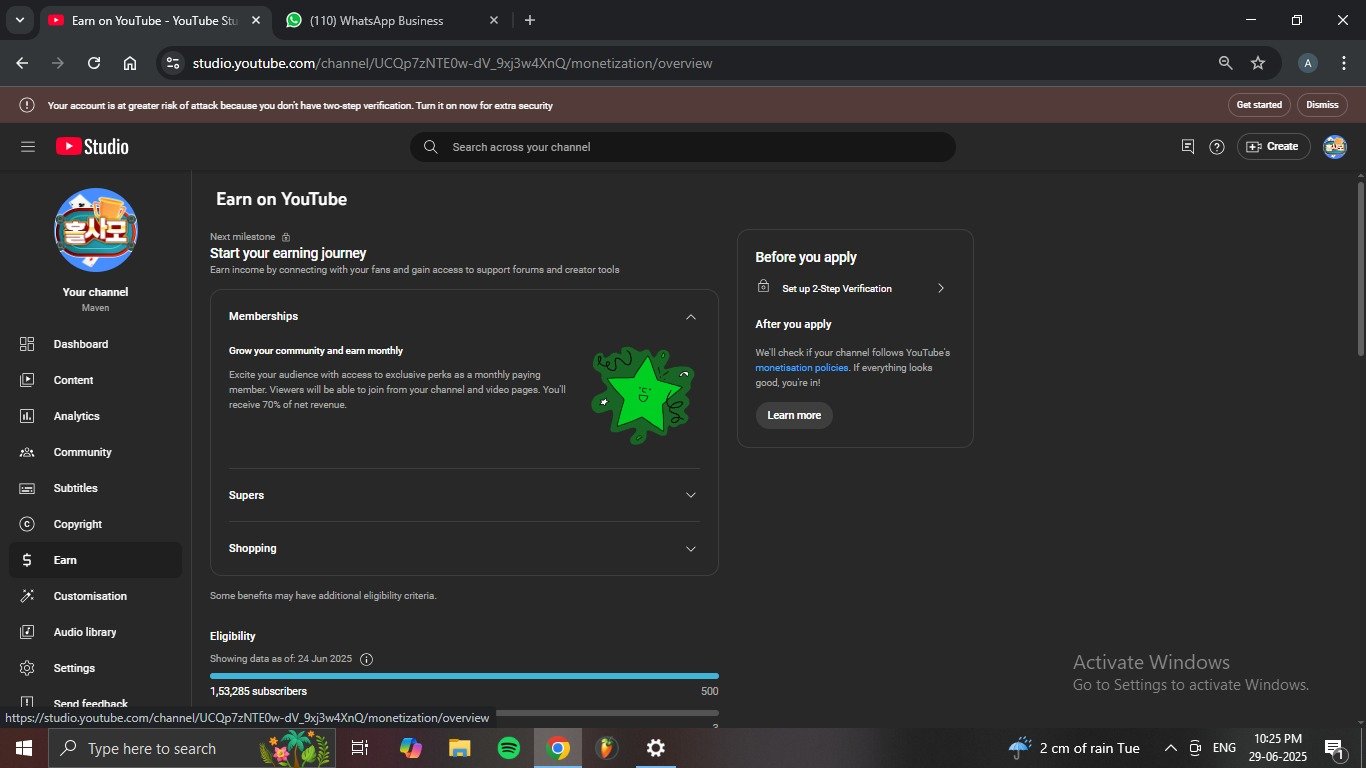Open the Audio library
This screenshot has height=768, width=1366.
tap(84, 632)
